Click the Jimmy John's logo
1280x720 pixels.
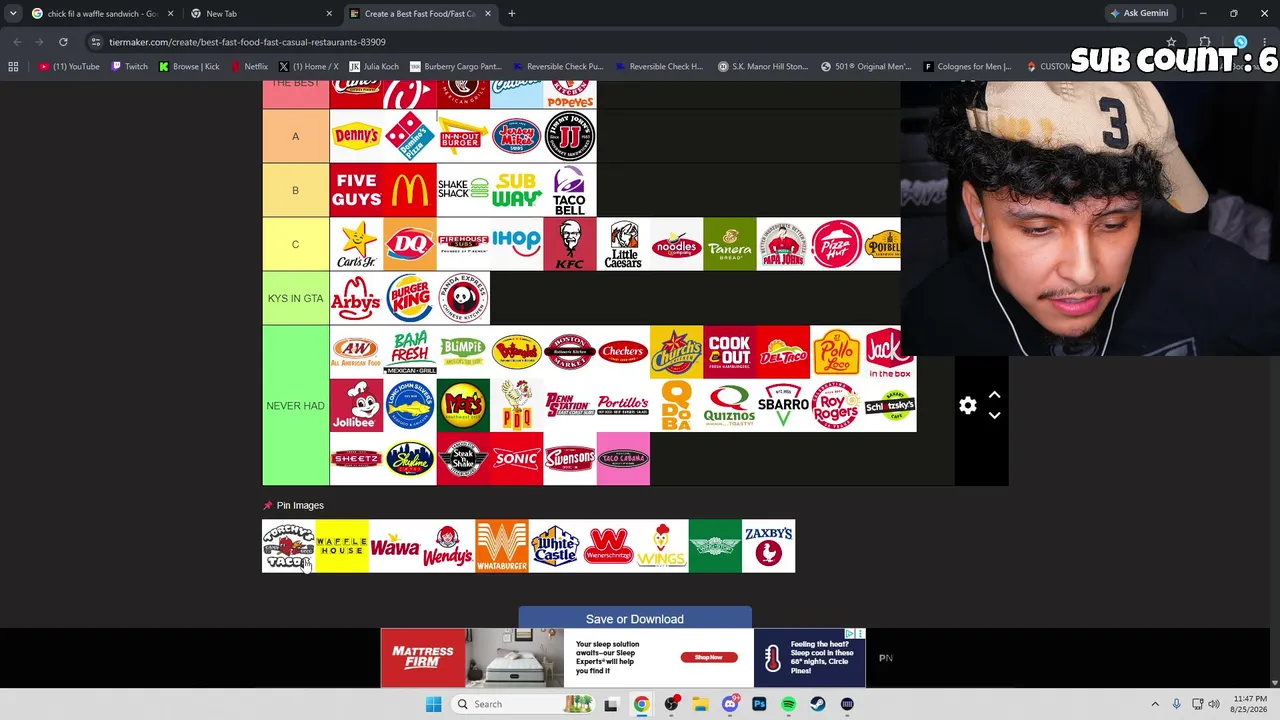(570, 136)
